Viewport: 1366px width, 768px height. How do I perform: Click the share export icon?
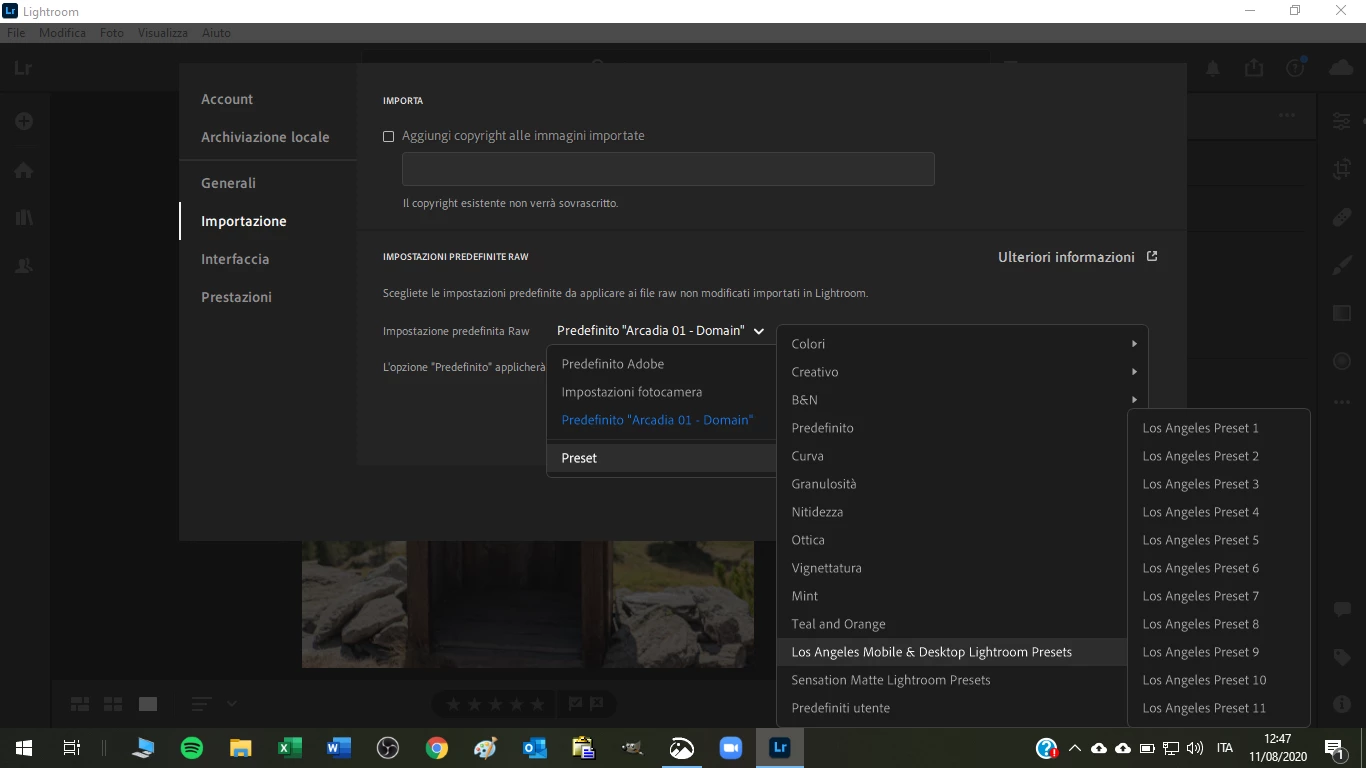point(1254,68)
